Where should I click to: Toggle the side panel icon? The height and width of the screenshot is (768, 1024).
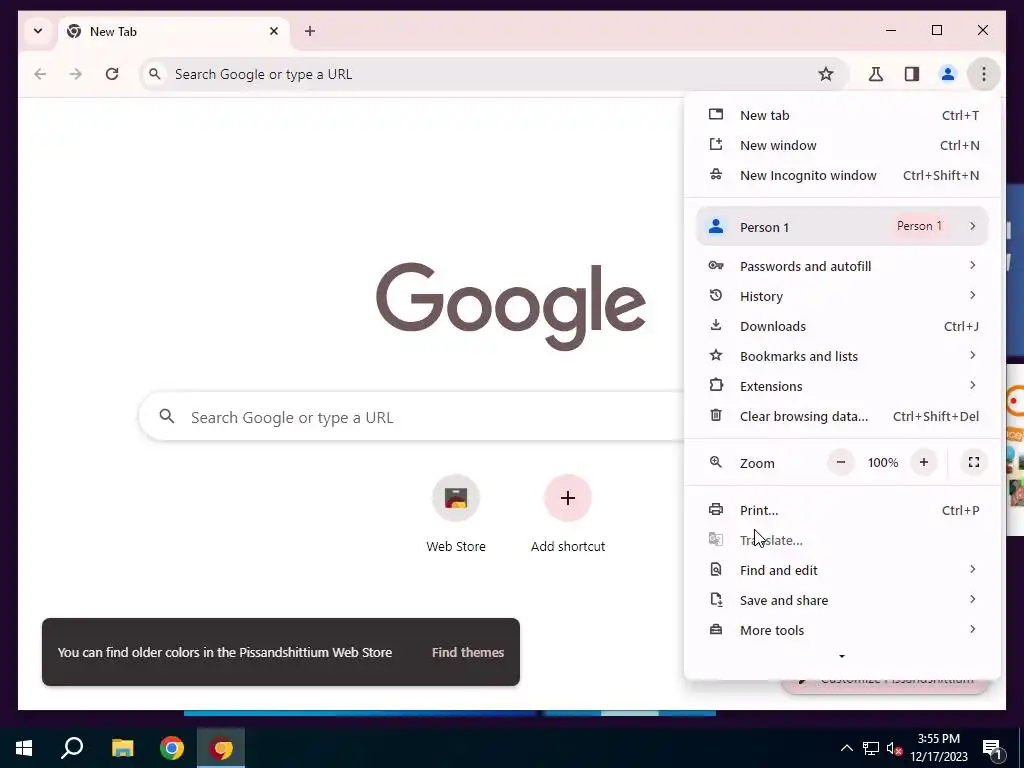[912, 74]
